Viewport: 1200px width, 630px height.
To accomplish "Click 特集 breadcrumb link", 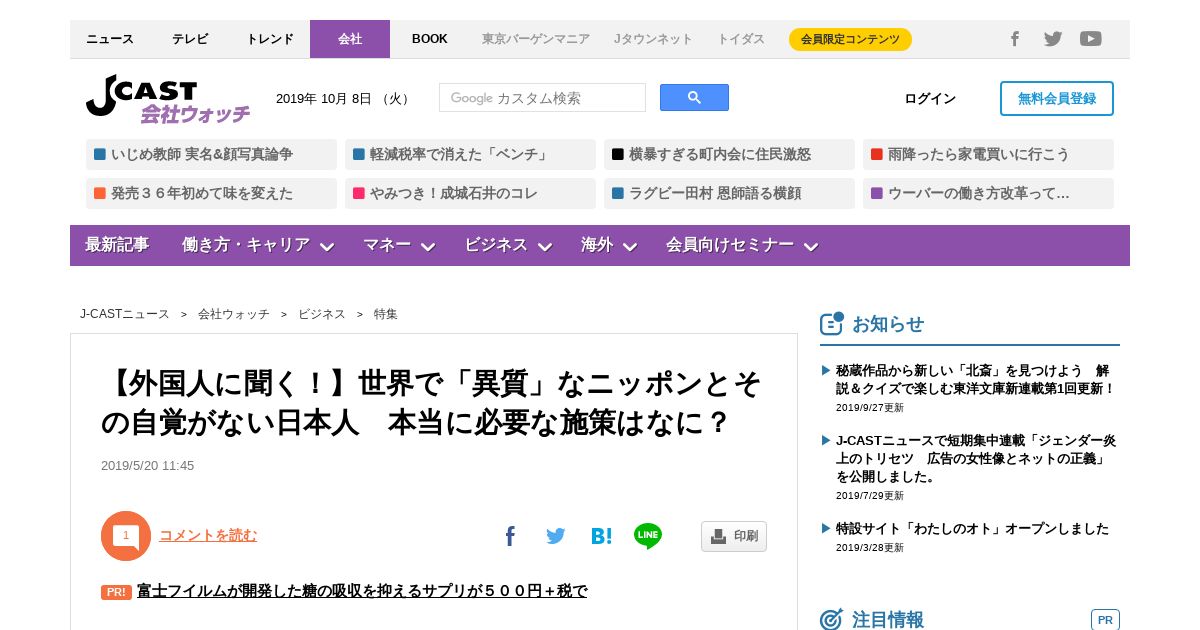I will tap(386, 314).
